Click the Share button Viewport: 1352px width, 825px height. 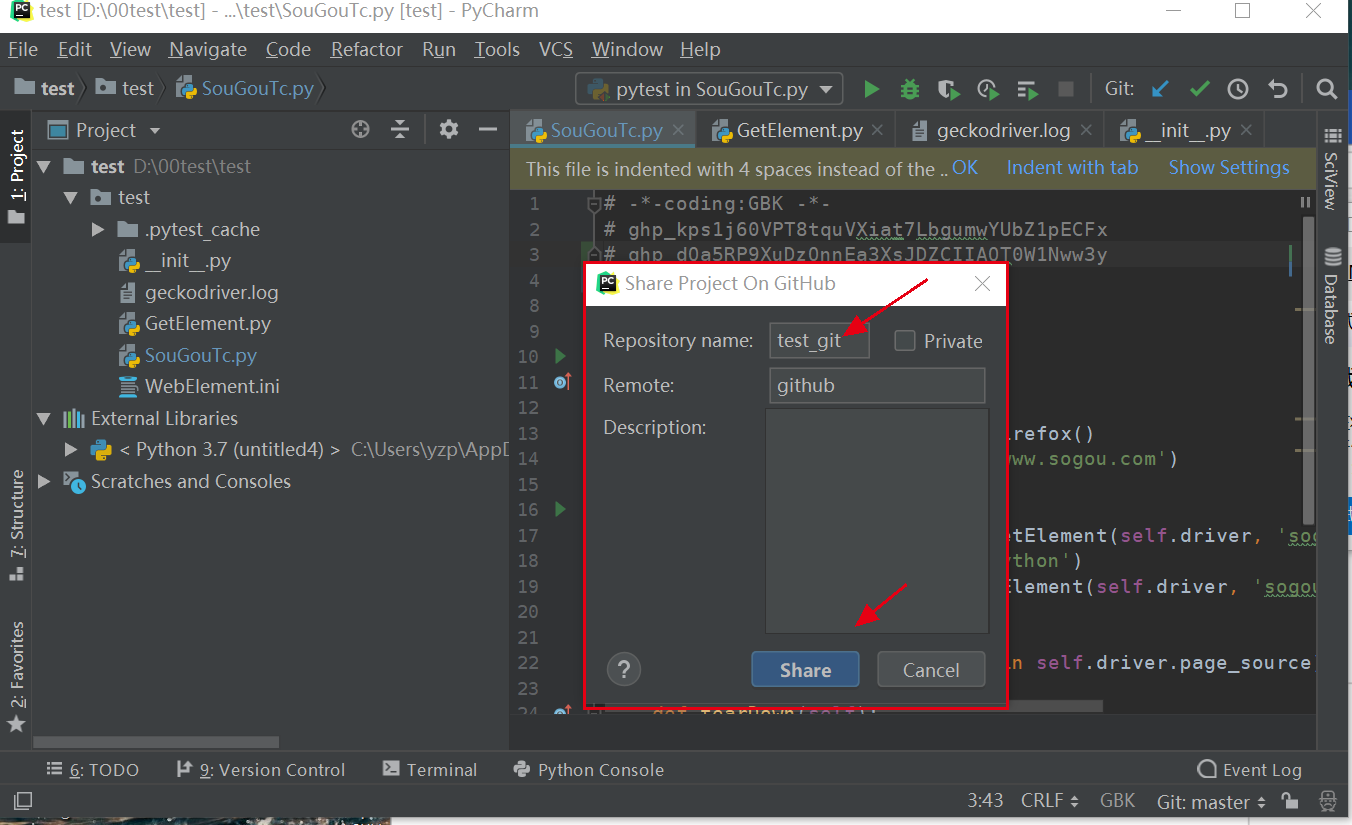tap(805, 670)
